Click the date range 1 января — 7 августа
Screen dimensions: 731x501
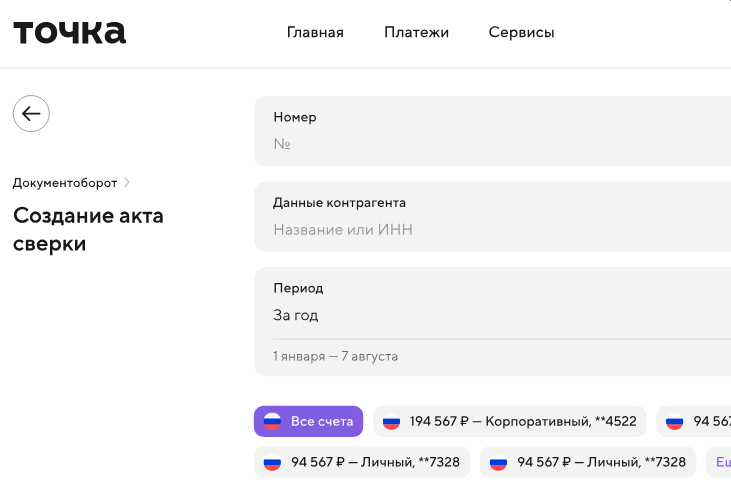point(335,356)
